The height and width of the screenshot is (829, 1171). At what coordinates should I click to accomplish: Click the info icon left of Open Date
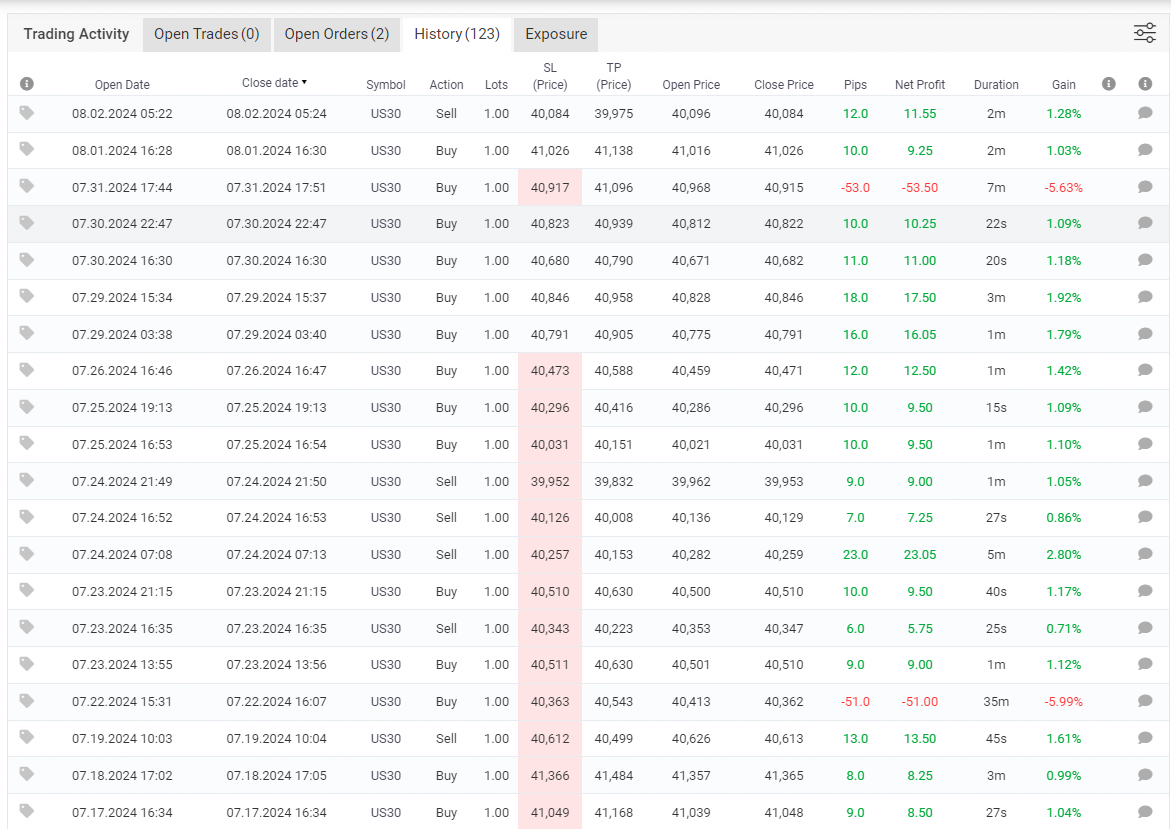tap(27, 84)
